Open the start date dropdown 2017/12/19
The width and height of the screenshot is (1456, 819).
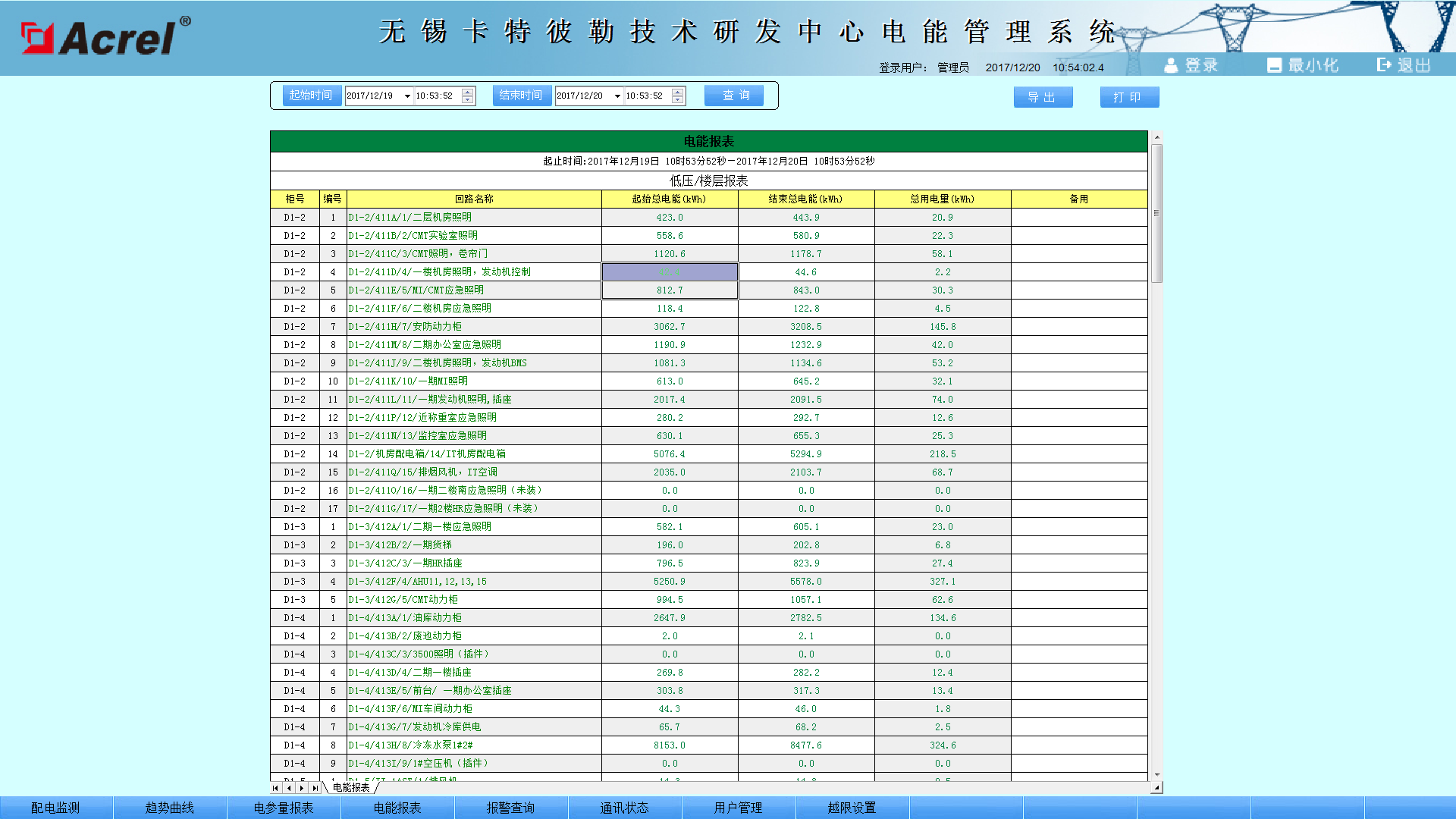coord(407,96)
